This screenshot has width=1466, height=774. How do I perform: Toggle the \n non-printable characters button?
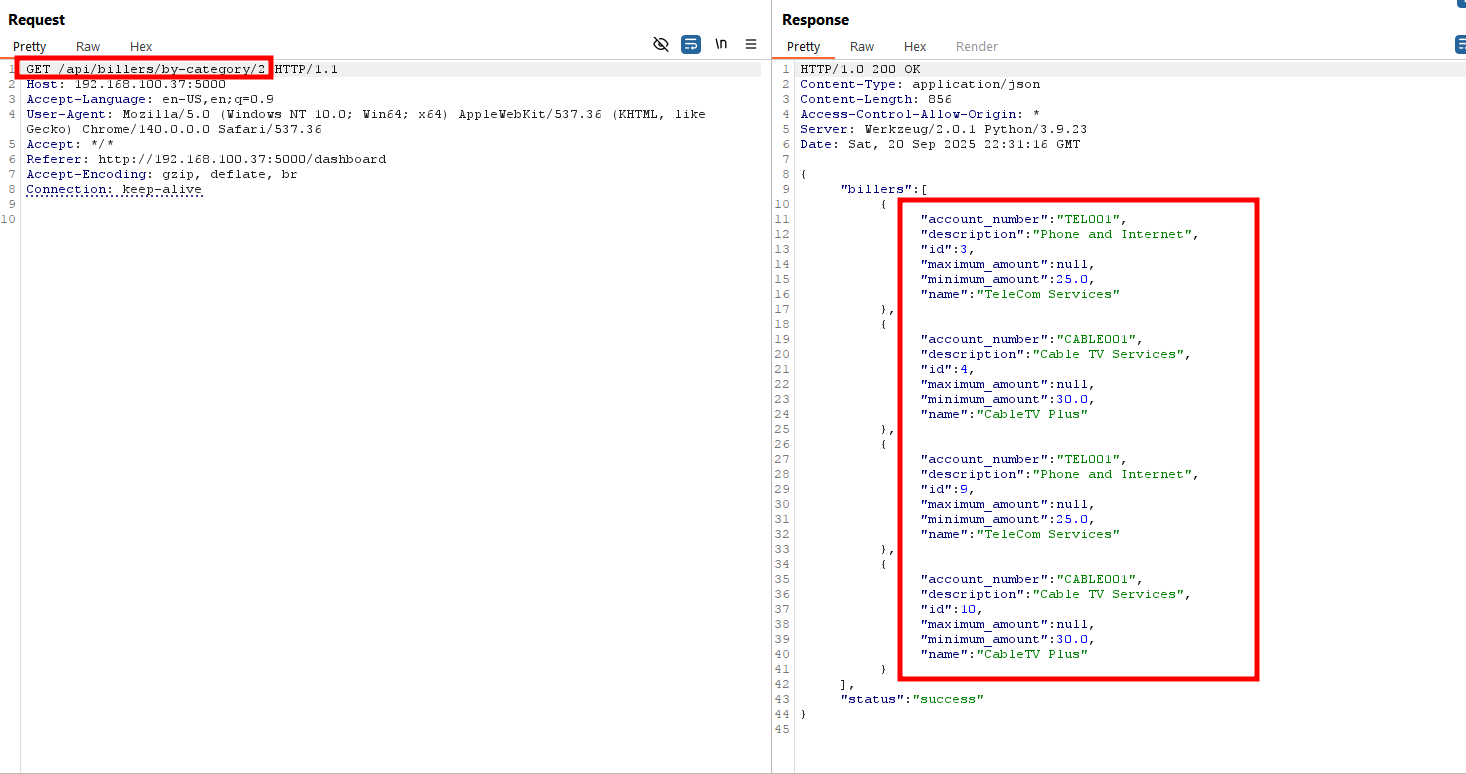coord(721,45)
